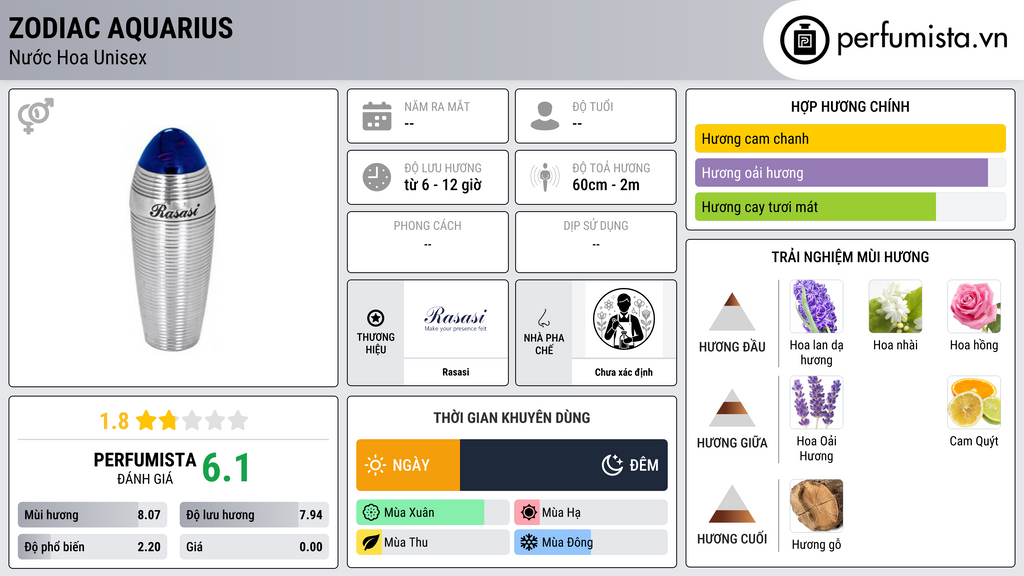
Task: Click the 1.8 star rating number
Action: pyautogui.click(x=114, y=421)
